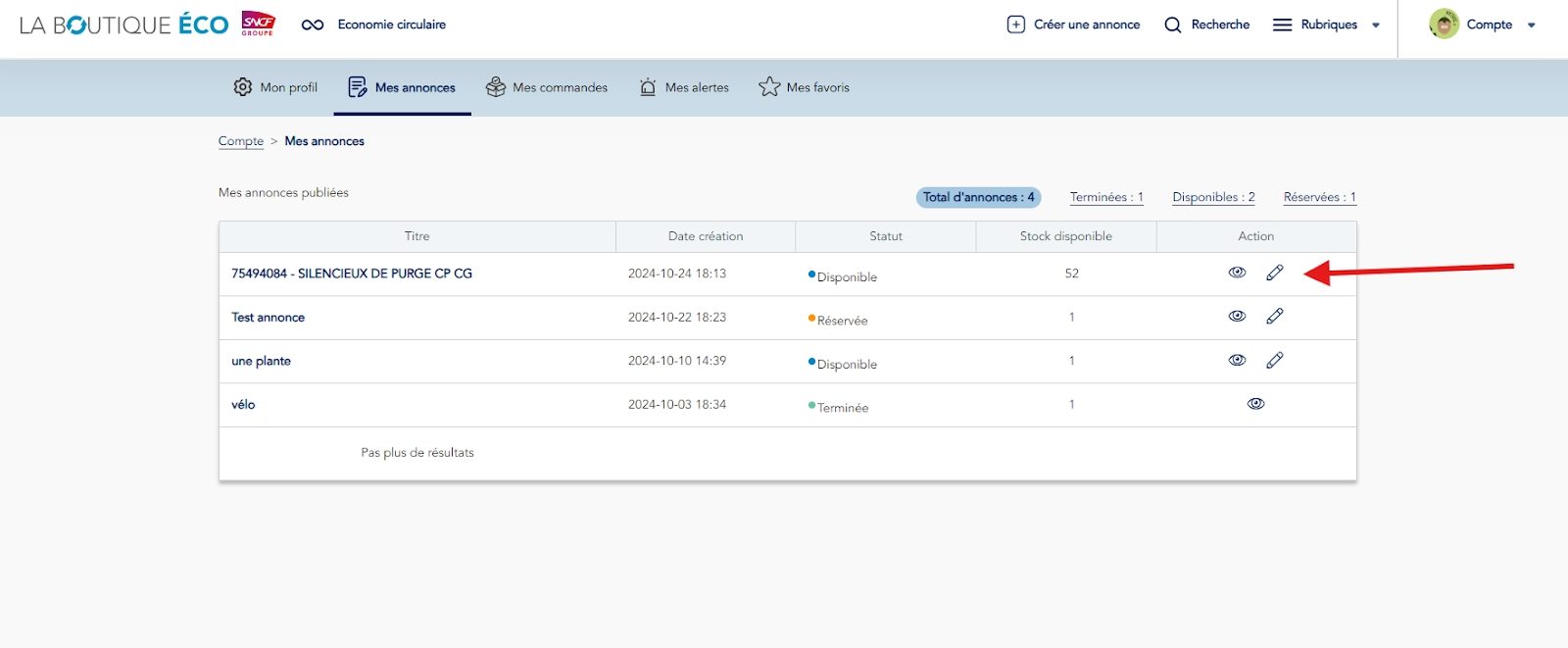Edit the Test annonce pencil icon

[x=1274, y=316]
